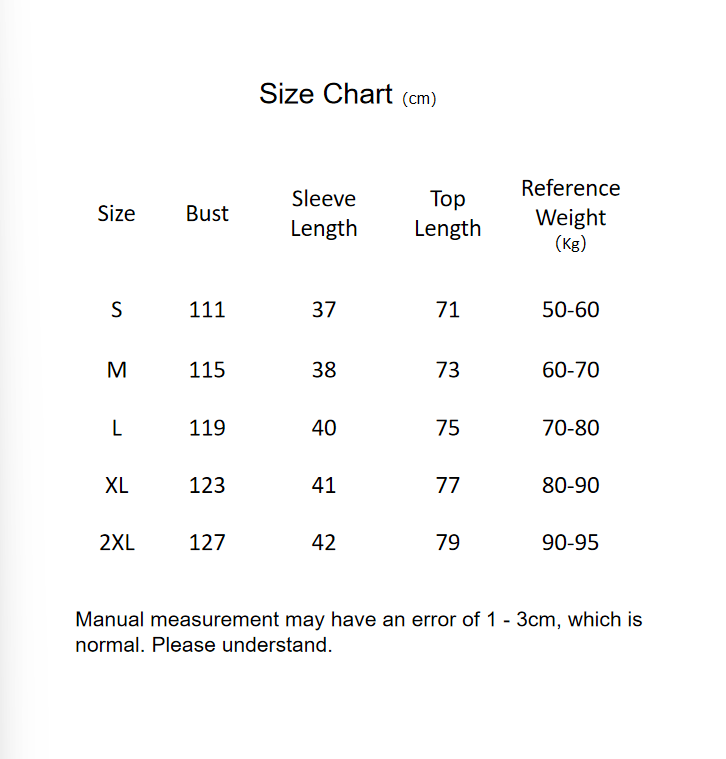Viewport: 726px width, 759px height.
Task: Select the top length value 71
Action: 447,310
